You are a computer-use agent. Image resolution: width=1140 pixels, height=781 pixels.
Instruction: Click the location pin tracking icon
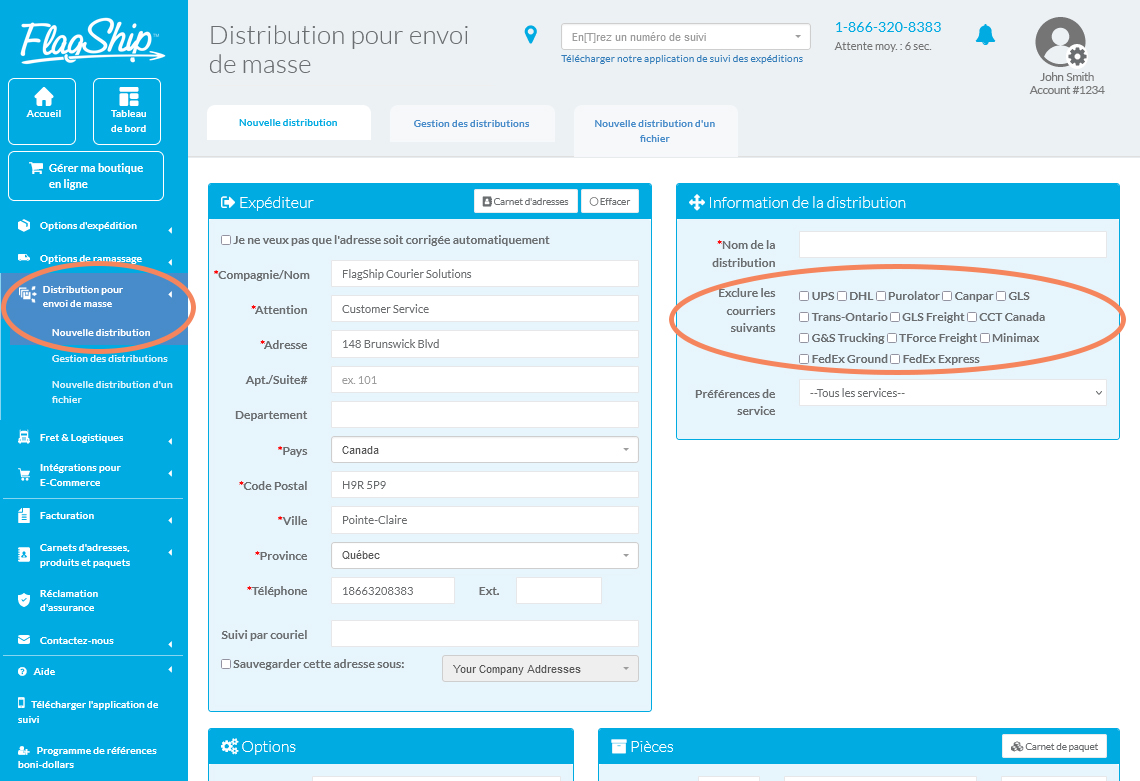(531, 33)
